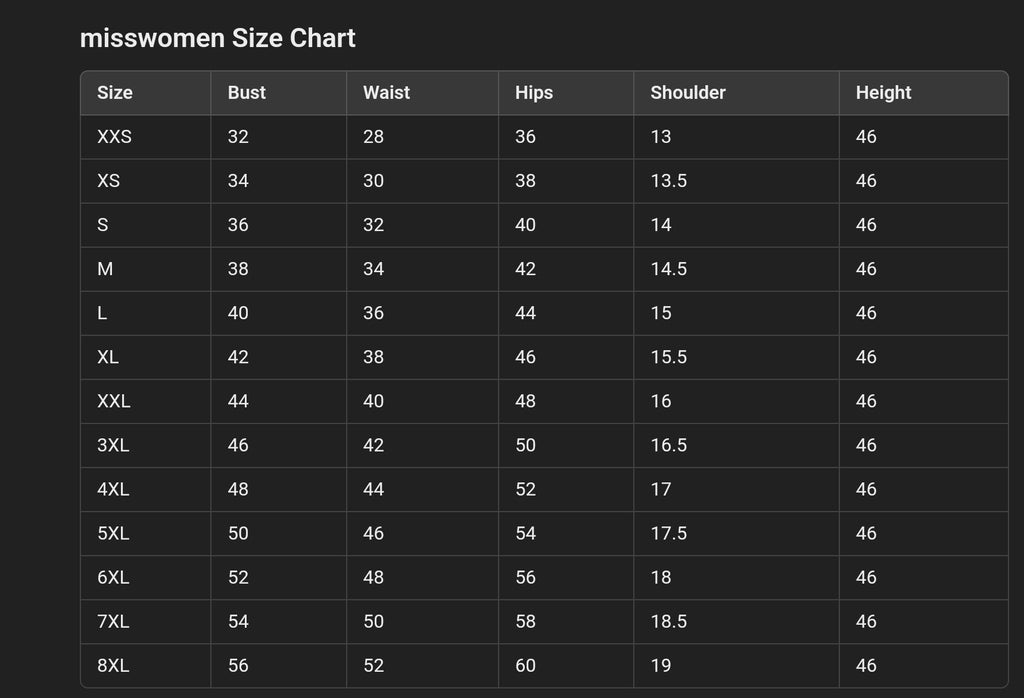The width and height of the screenshot is (1024, 698).
Task: Click shoulder value 18.5 in 7XL row
Action: pyautogui.click(x=669, y=622)
